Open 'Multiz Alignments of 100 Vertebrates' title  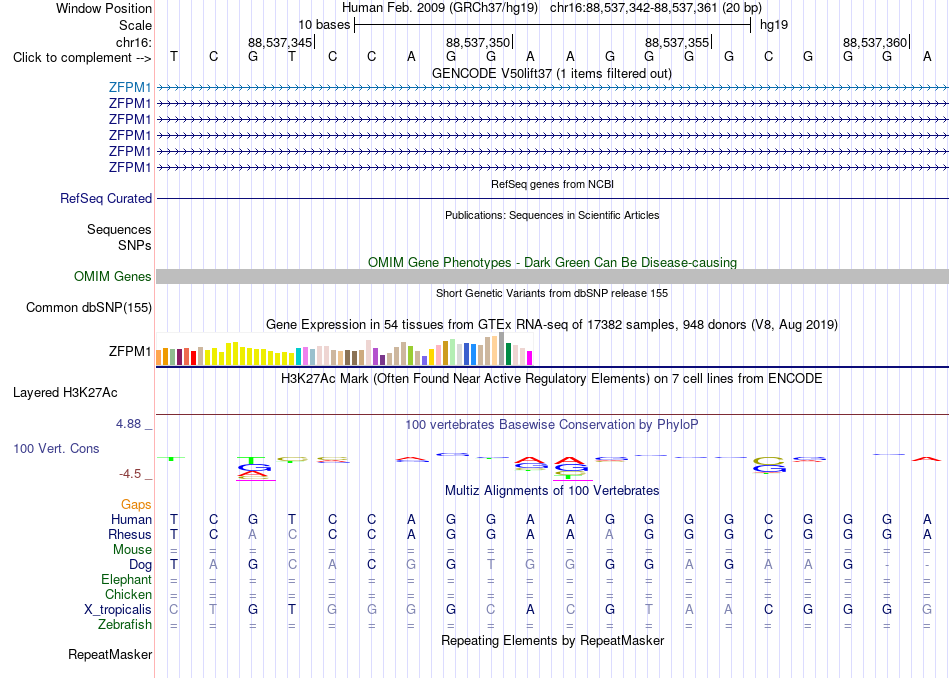tap(552, 490)
